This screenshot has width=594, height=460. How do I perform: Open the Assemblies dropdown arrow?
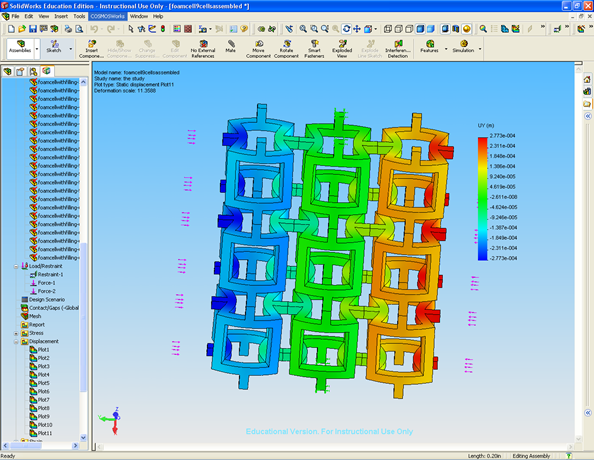pyautogui.click(x=37, y=49)
